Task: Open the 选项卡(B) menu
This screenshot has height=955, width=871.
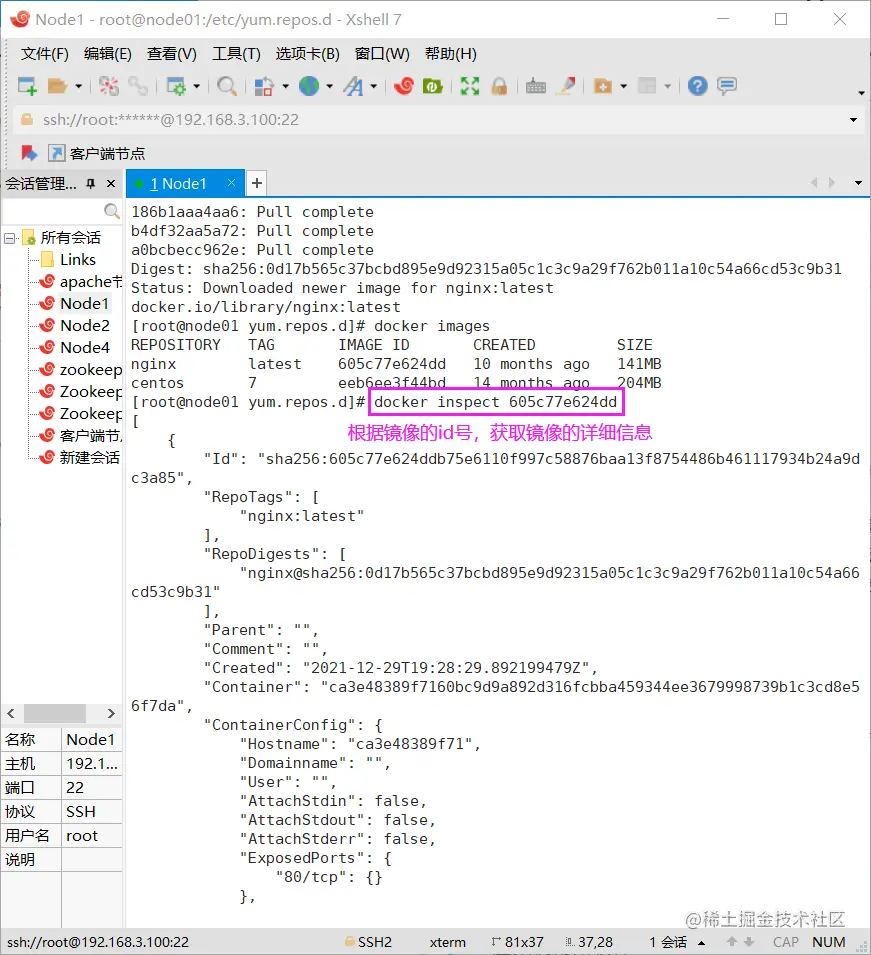Action: (308, 54)
